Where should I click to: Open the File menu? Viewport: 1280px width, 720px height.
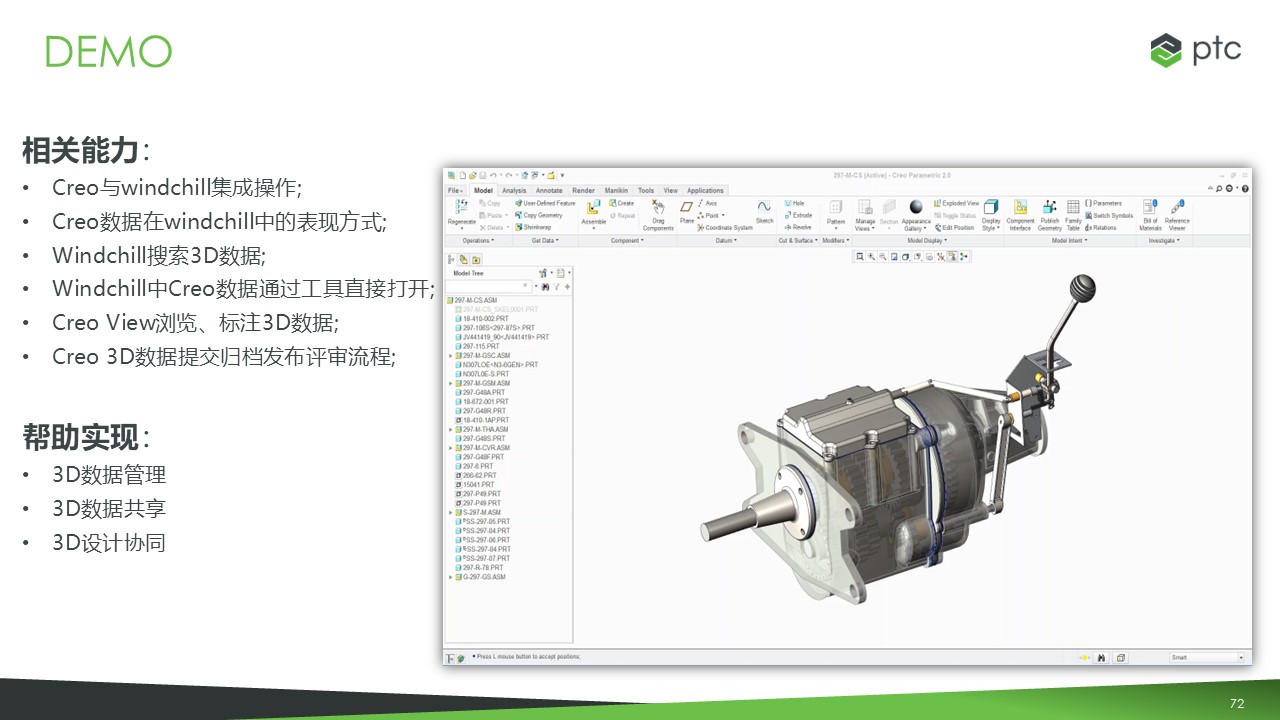pos(455,190)
